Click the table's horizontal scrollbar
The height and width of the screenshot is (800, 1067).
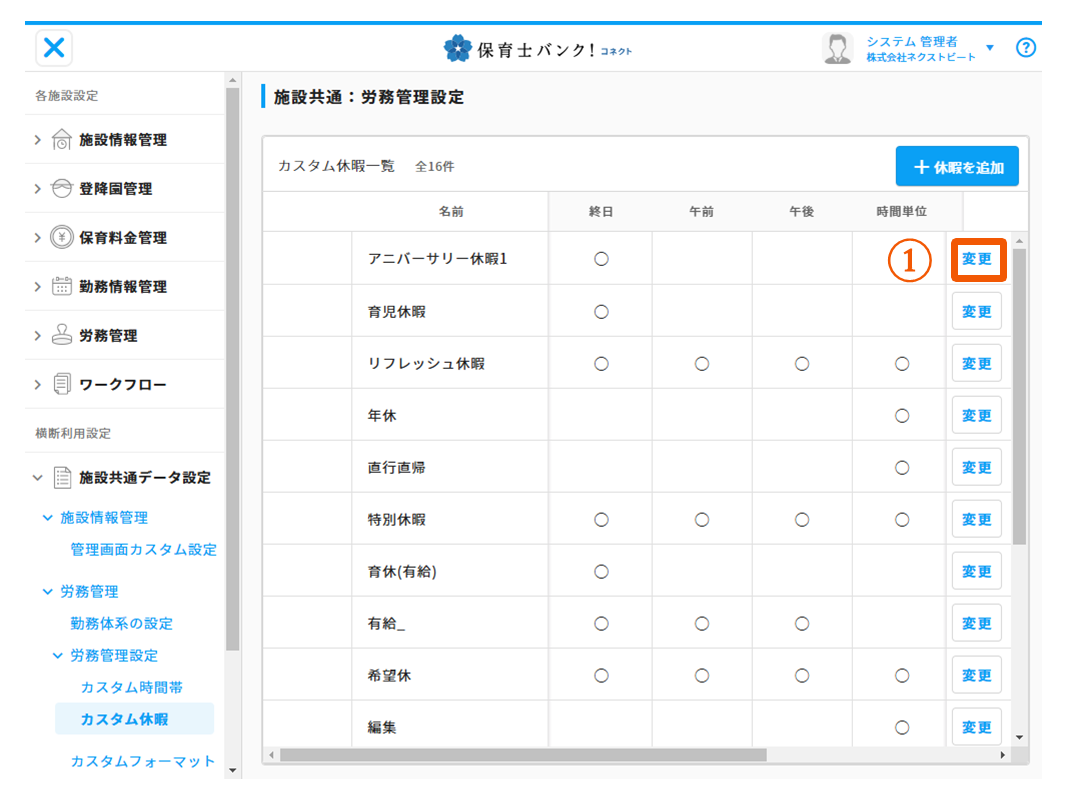tap(522, 755)
